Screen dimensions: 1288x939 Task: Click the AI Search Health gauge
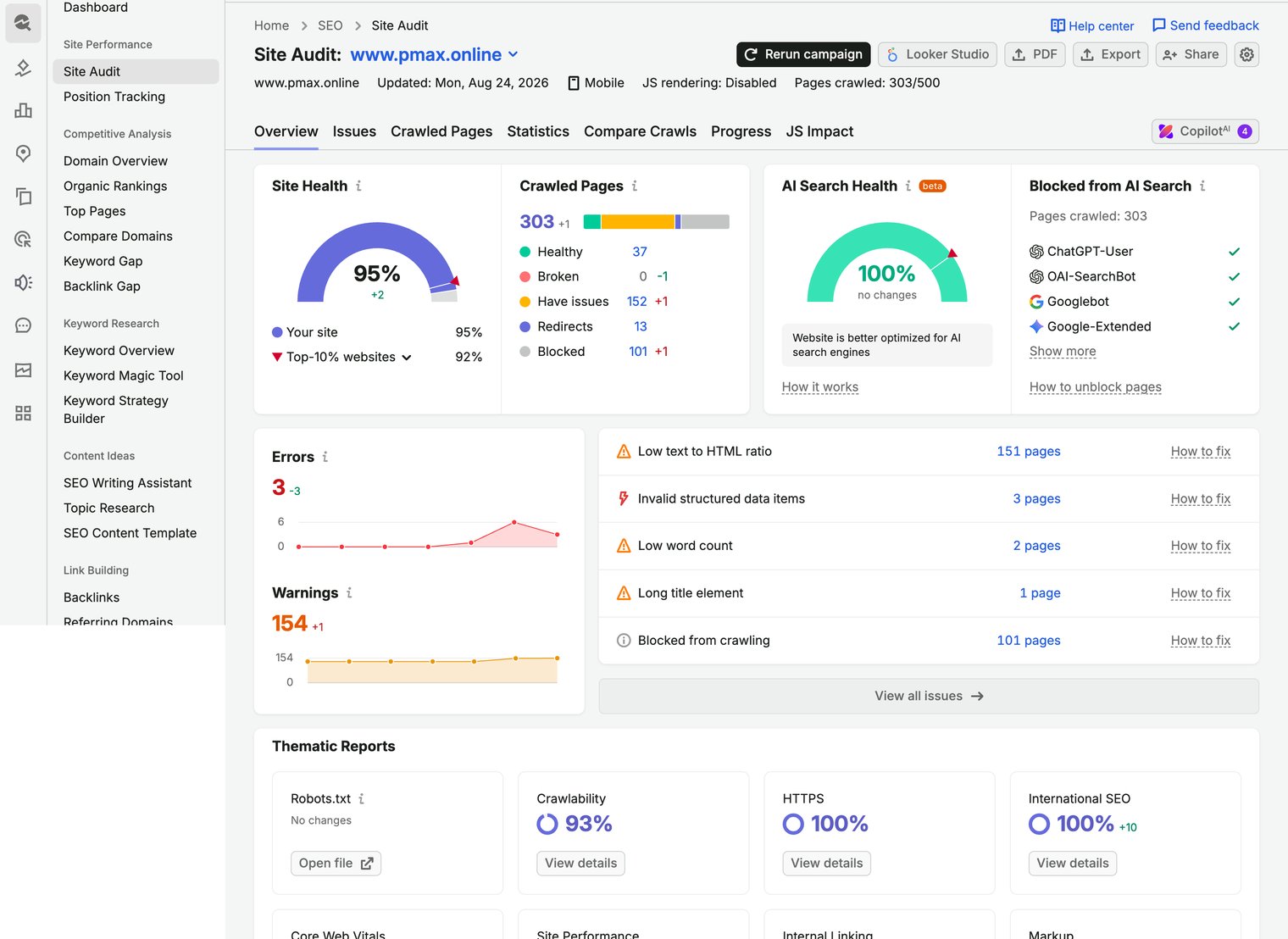[x=887, y=262]
